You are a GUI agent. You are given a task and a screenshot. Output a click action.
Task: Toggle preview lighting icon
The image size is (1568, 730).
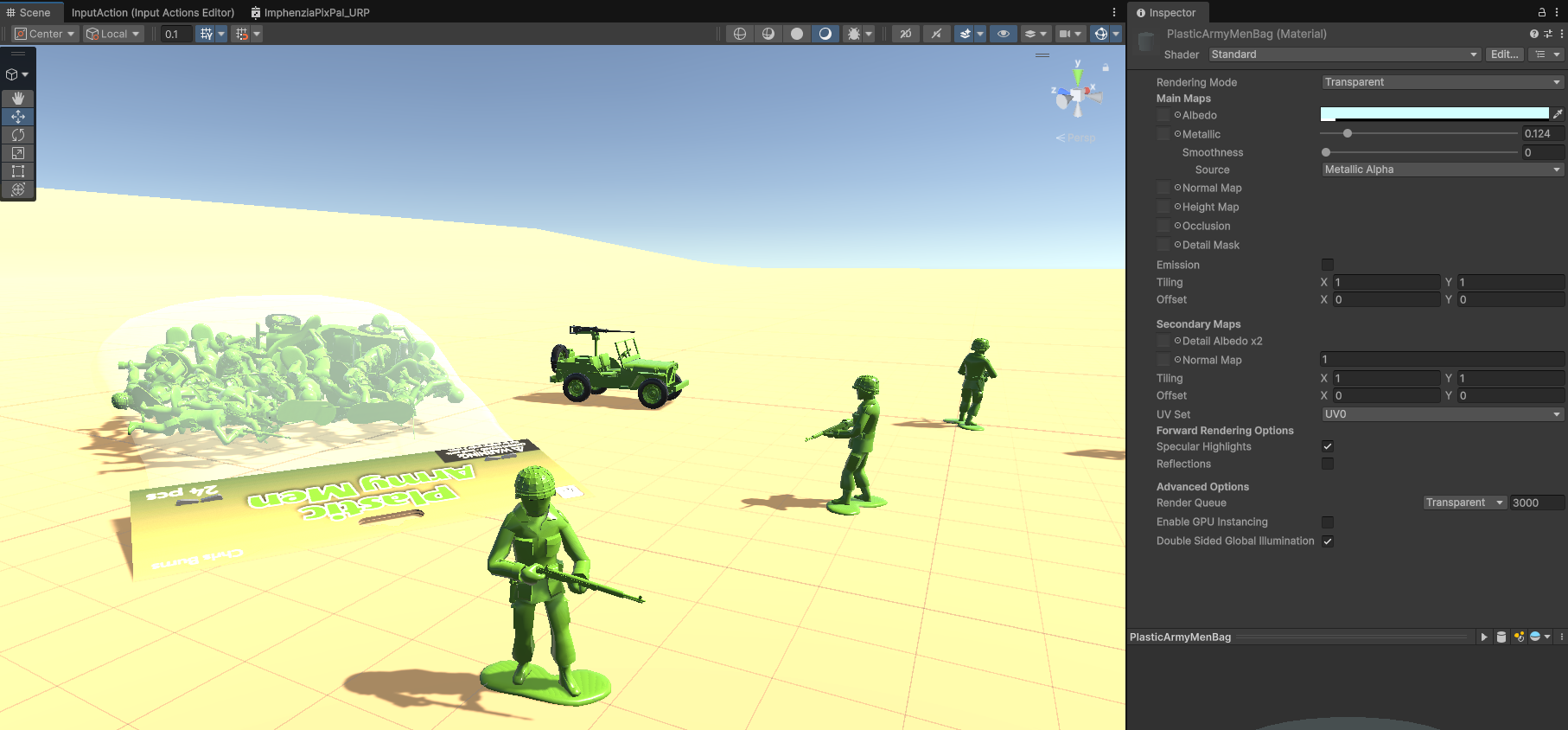[x=1519, y=637]
